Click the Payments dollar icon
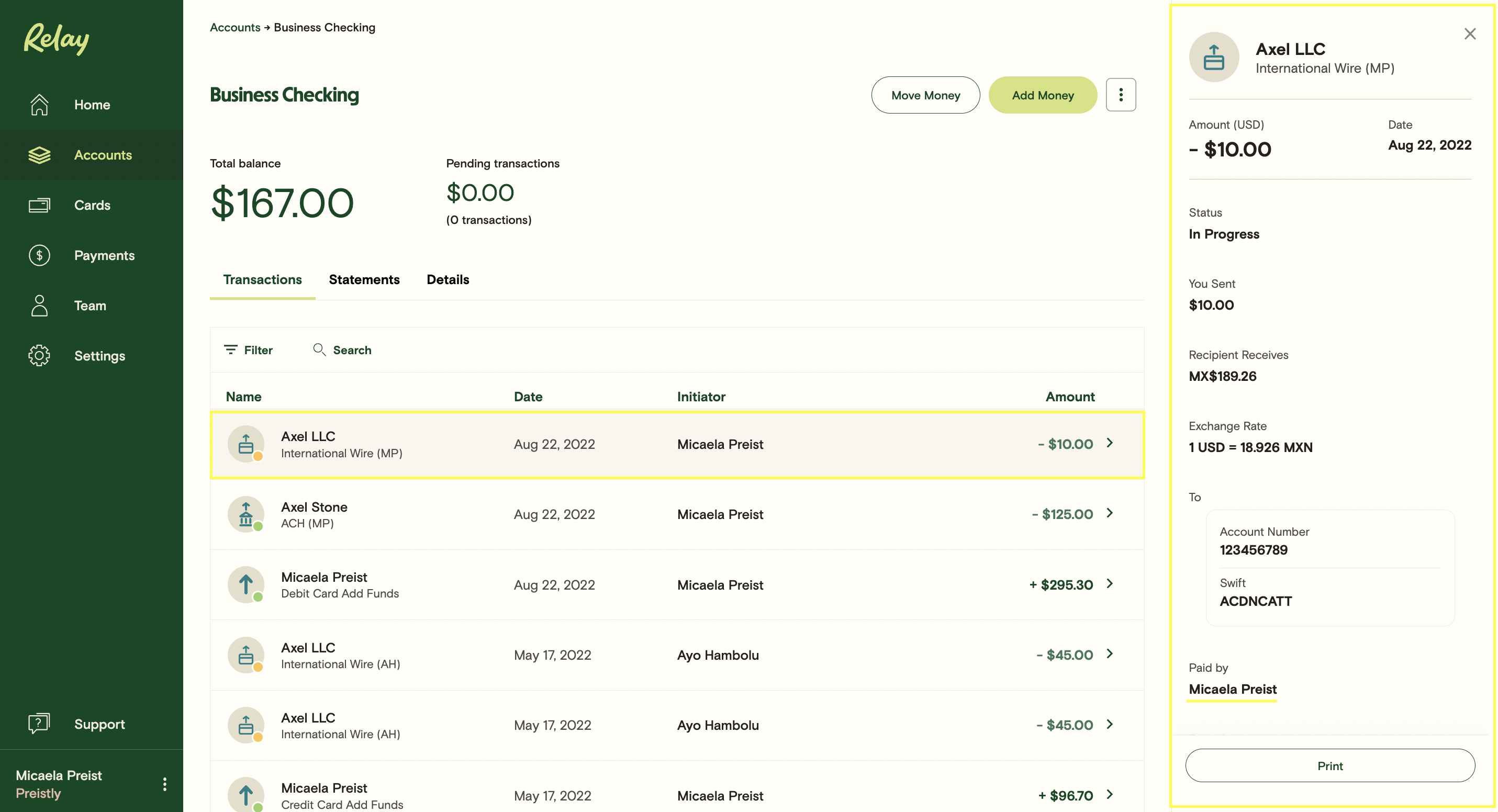The height and width of the screenshot is (812, 1498). [x=39, y=255]
